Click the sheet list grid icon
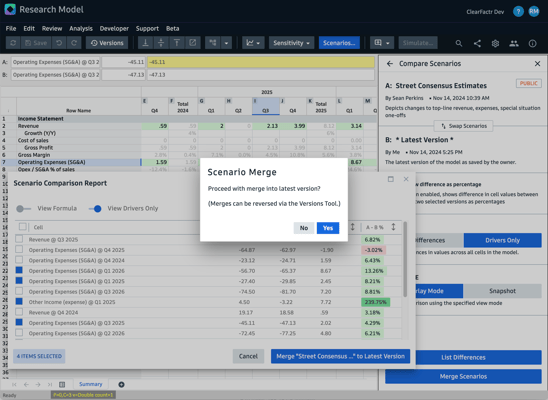This screenshot has width=548, height=400. [x=62, y=384]
